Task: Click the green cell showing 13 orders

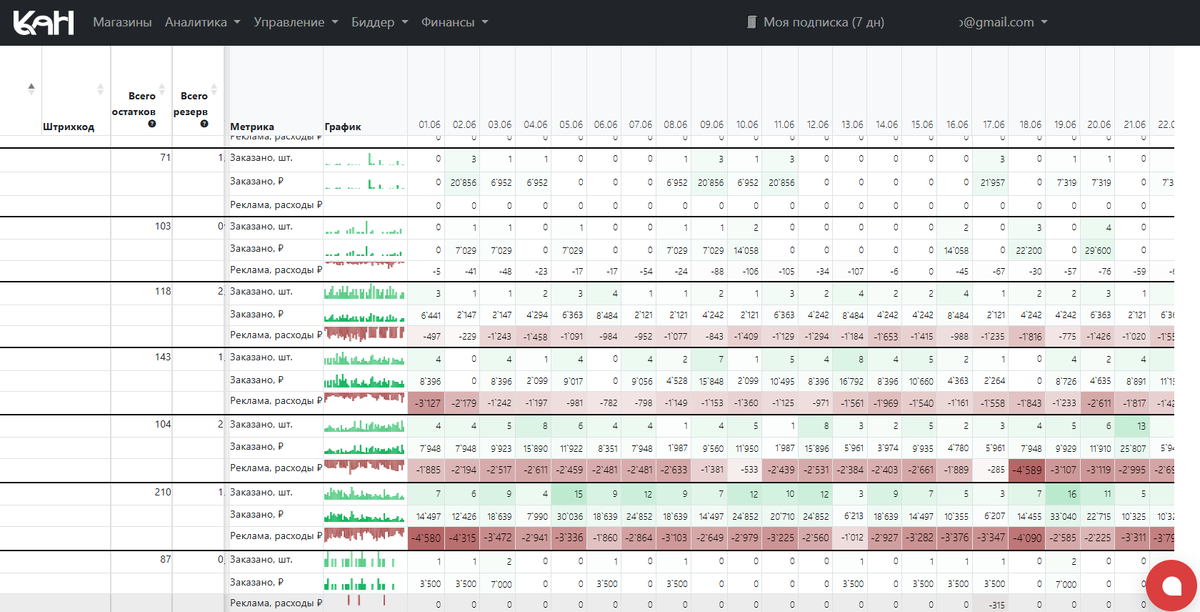Action: (1132, 426)
